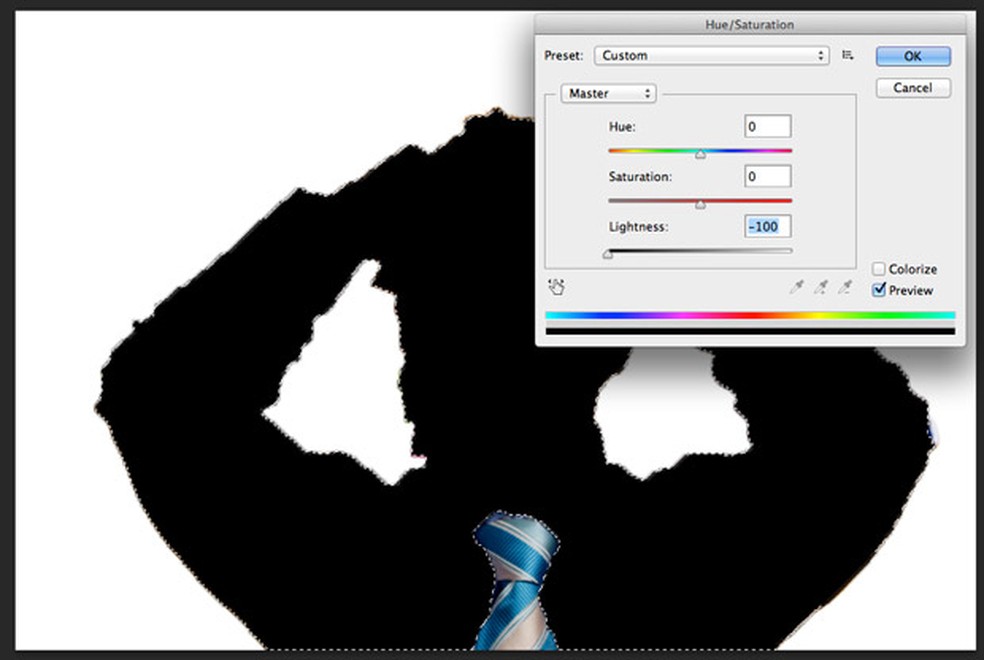Click the blue striped tie in image
Viewport: 984px width, 660px height.
516,582
